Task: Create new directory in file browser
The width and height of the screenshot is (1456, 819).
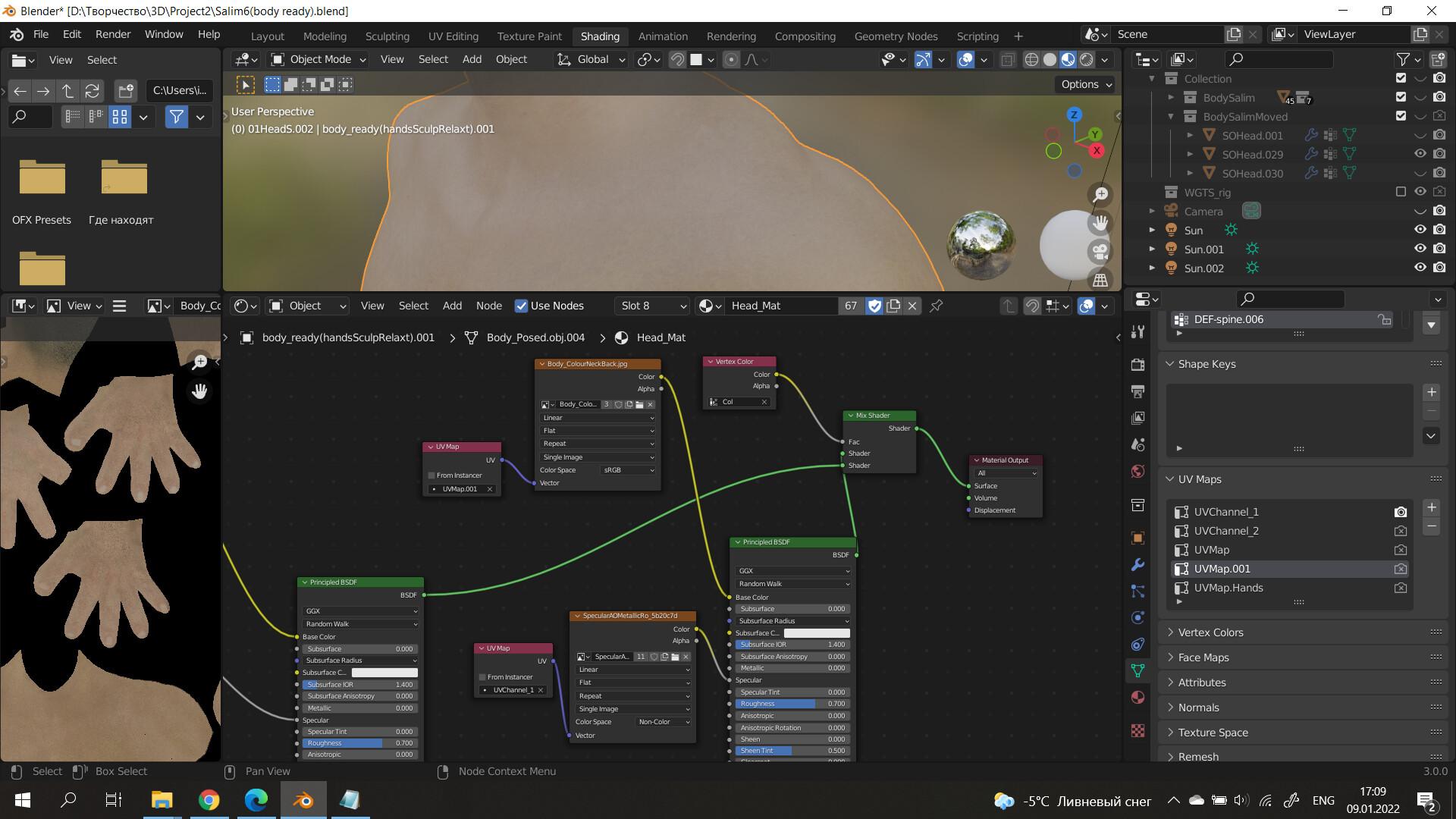Action: 126,91
